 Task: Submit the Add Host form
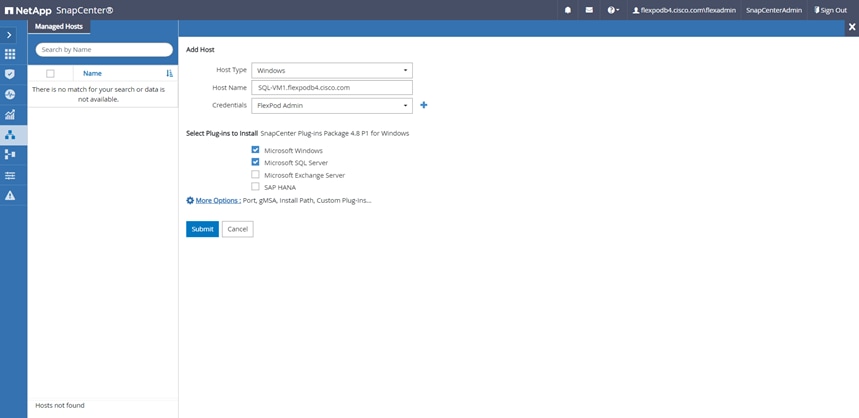202,229
